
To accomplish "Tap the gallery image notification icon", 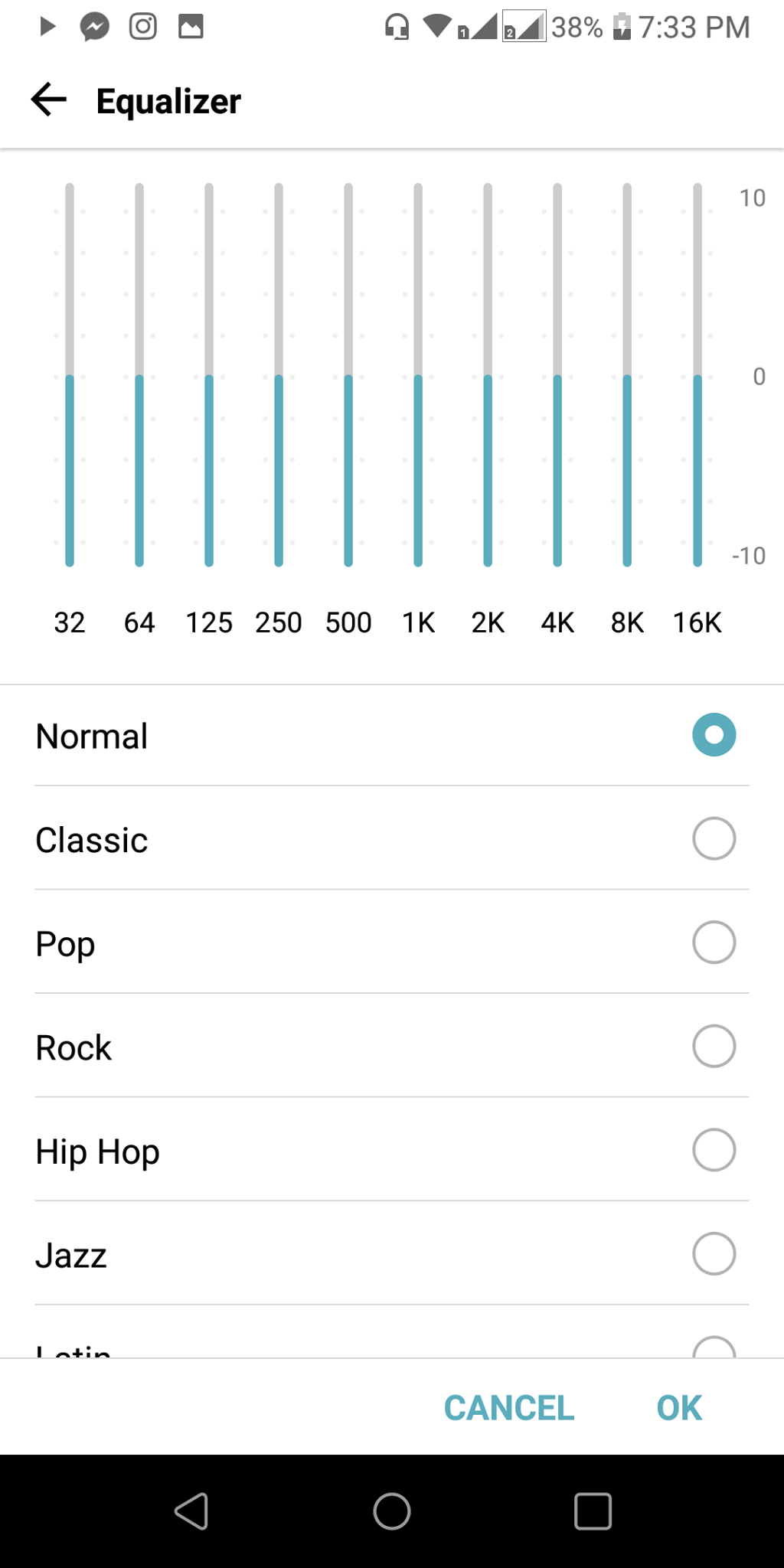I will coord(191,27).
